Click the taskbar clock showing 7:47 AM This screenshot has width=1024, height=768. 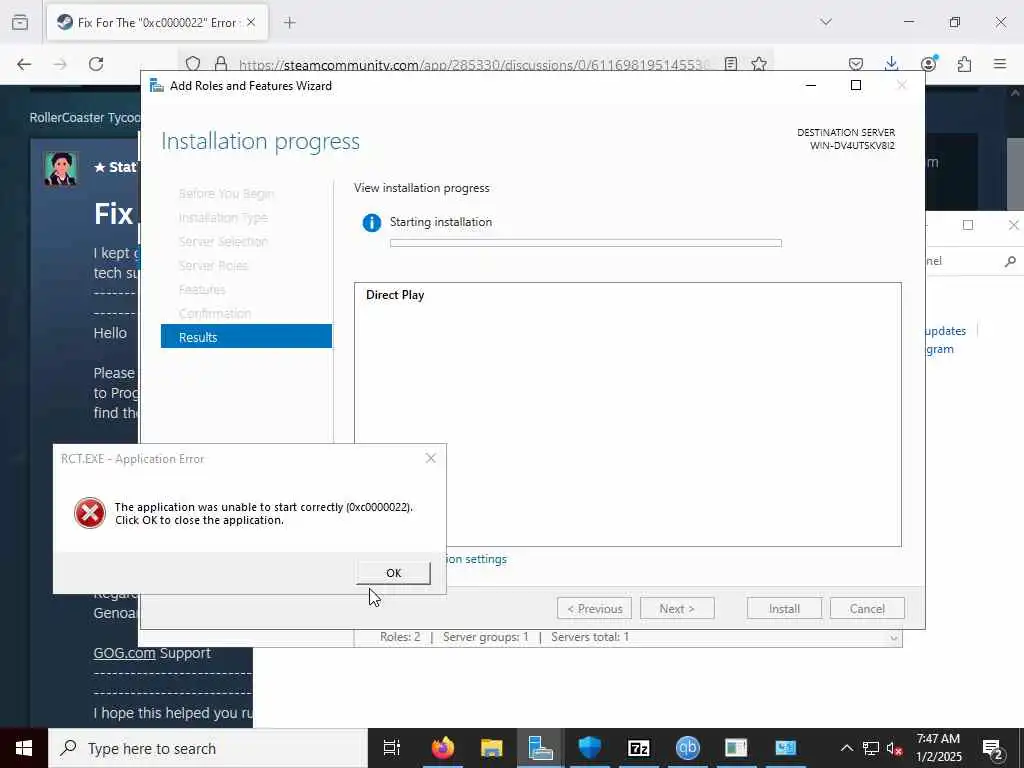(x=938, y=748)
